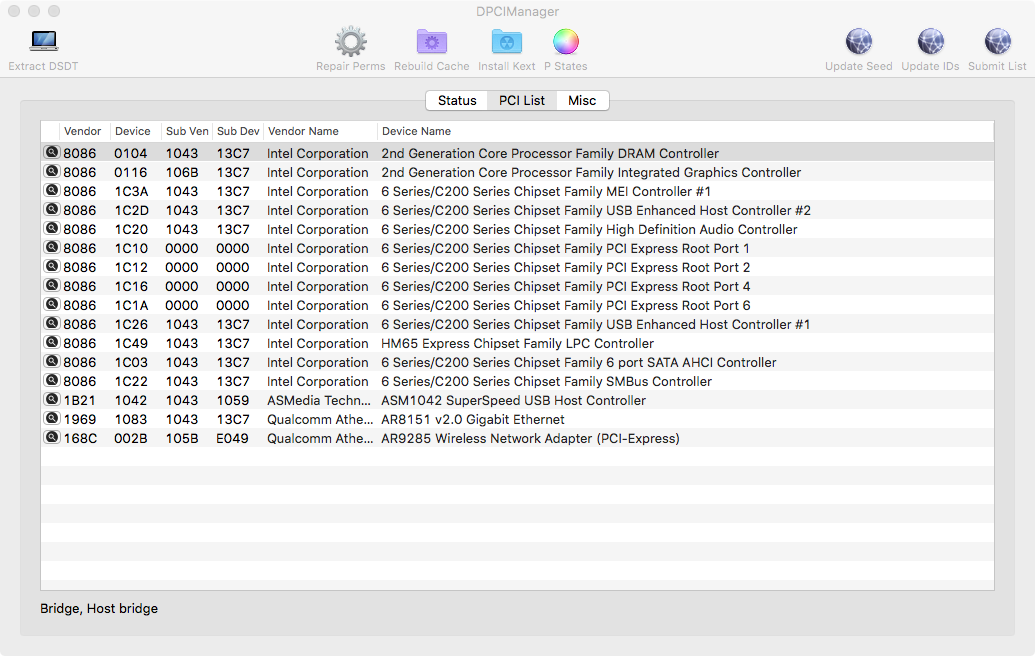Click the magnifier icon on the AR8151 Gigabit Ethernet row
1035x656 pixels.
51,418
